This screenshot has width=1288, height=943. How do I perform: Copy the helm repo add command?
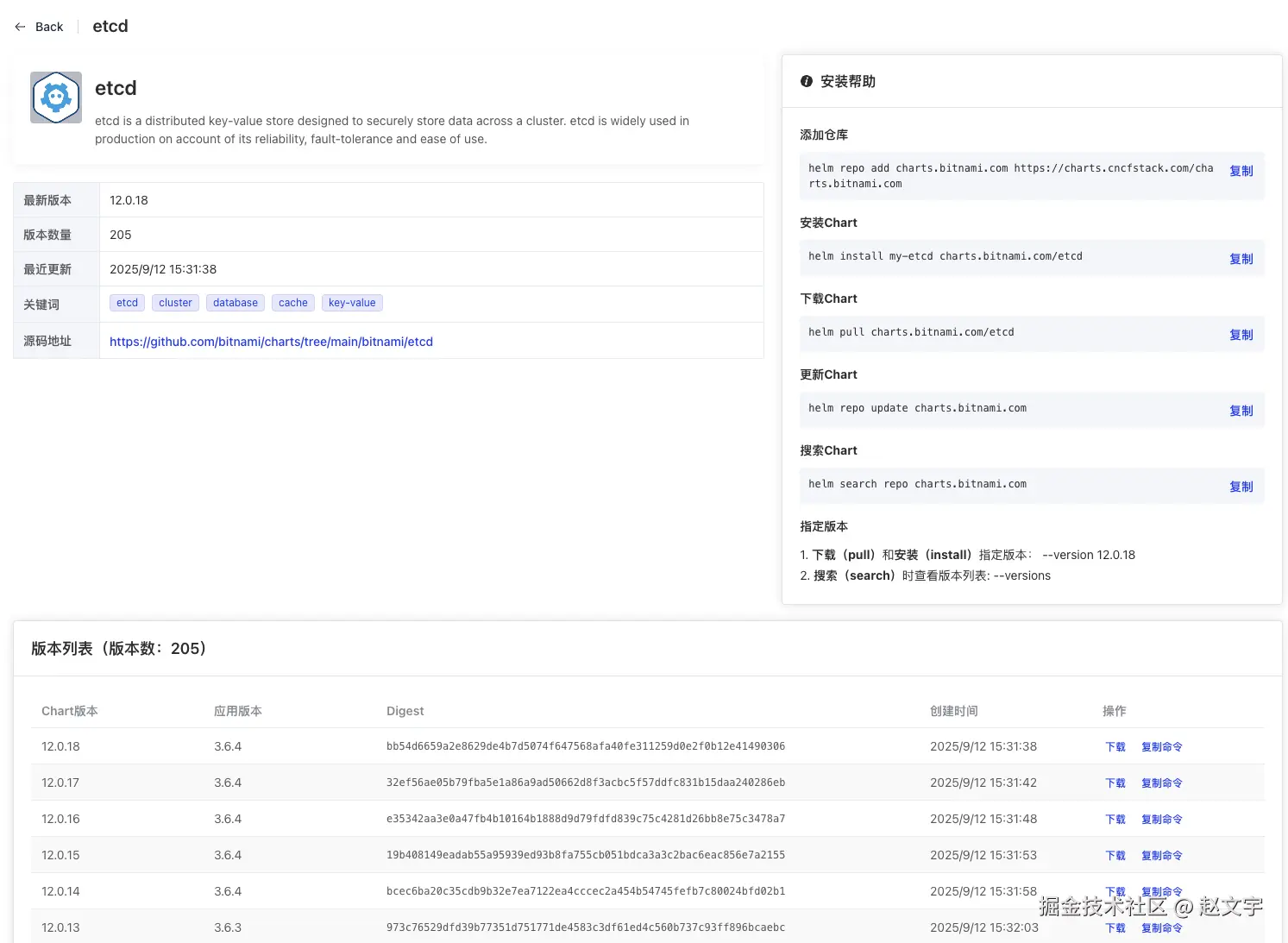click(x=1241, y=171)
